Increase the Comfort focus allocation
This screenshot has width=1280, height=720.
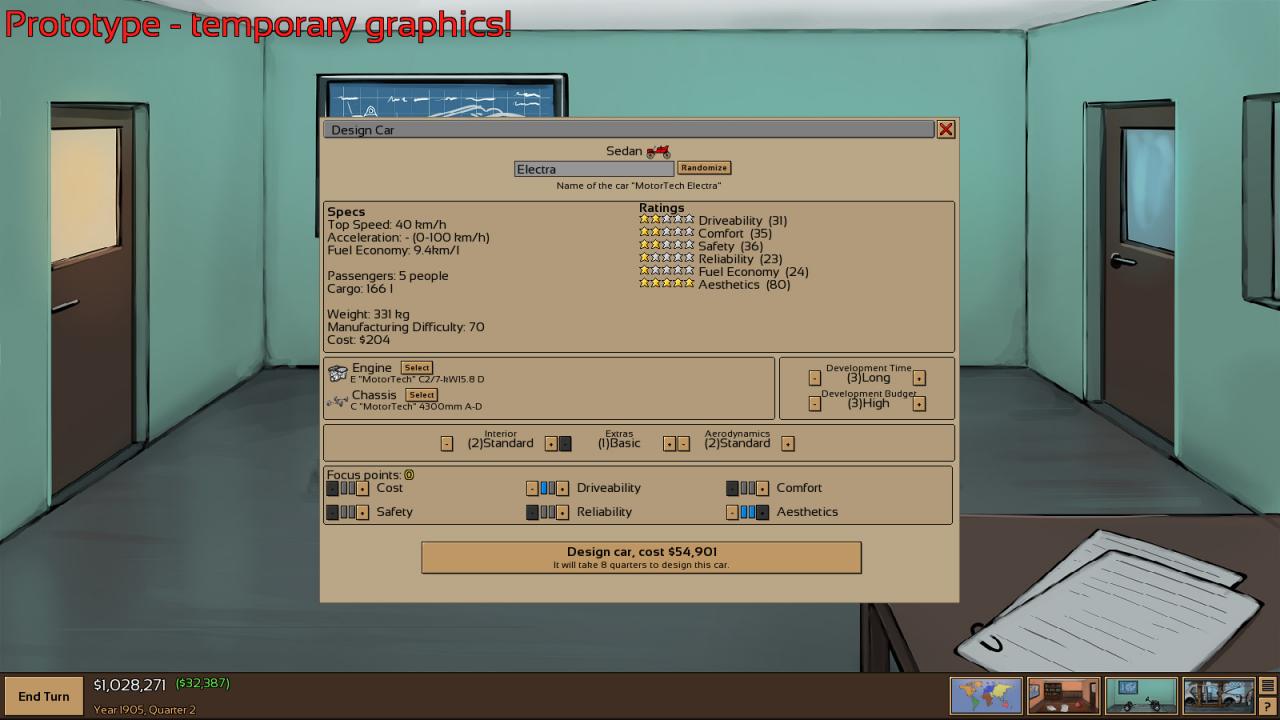click(762, 488)
